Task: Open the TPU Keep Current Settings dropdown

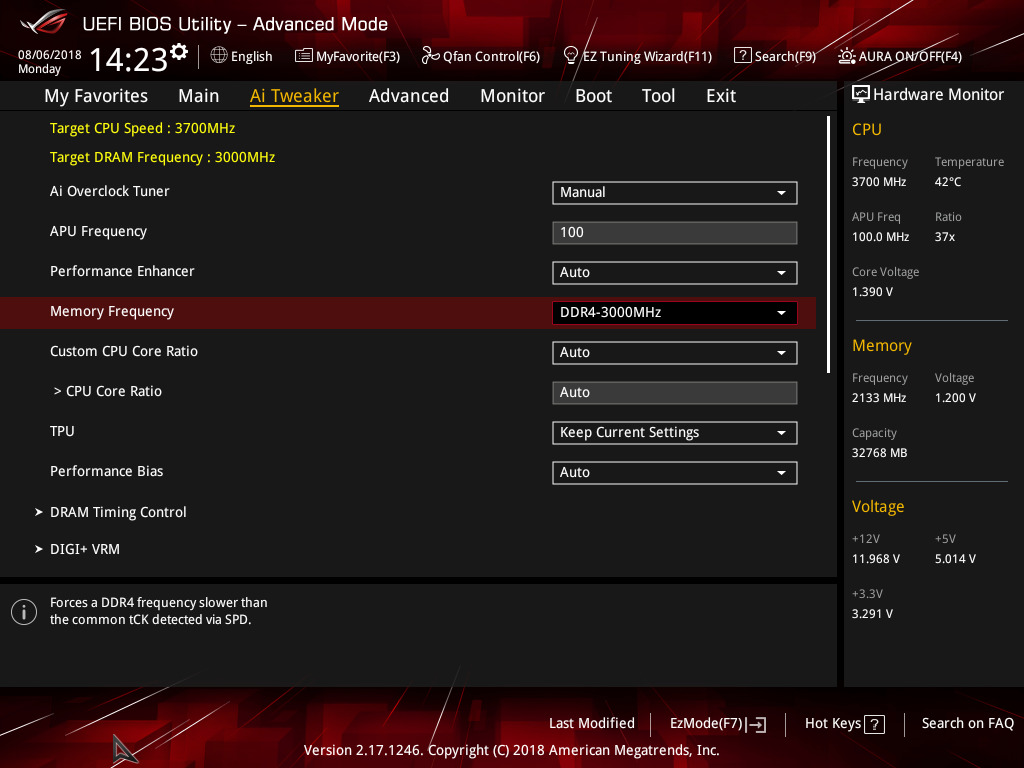Action: tap(675, 432)
